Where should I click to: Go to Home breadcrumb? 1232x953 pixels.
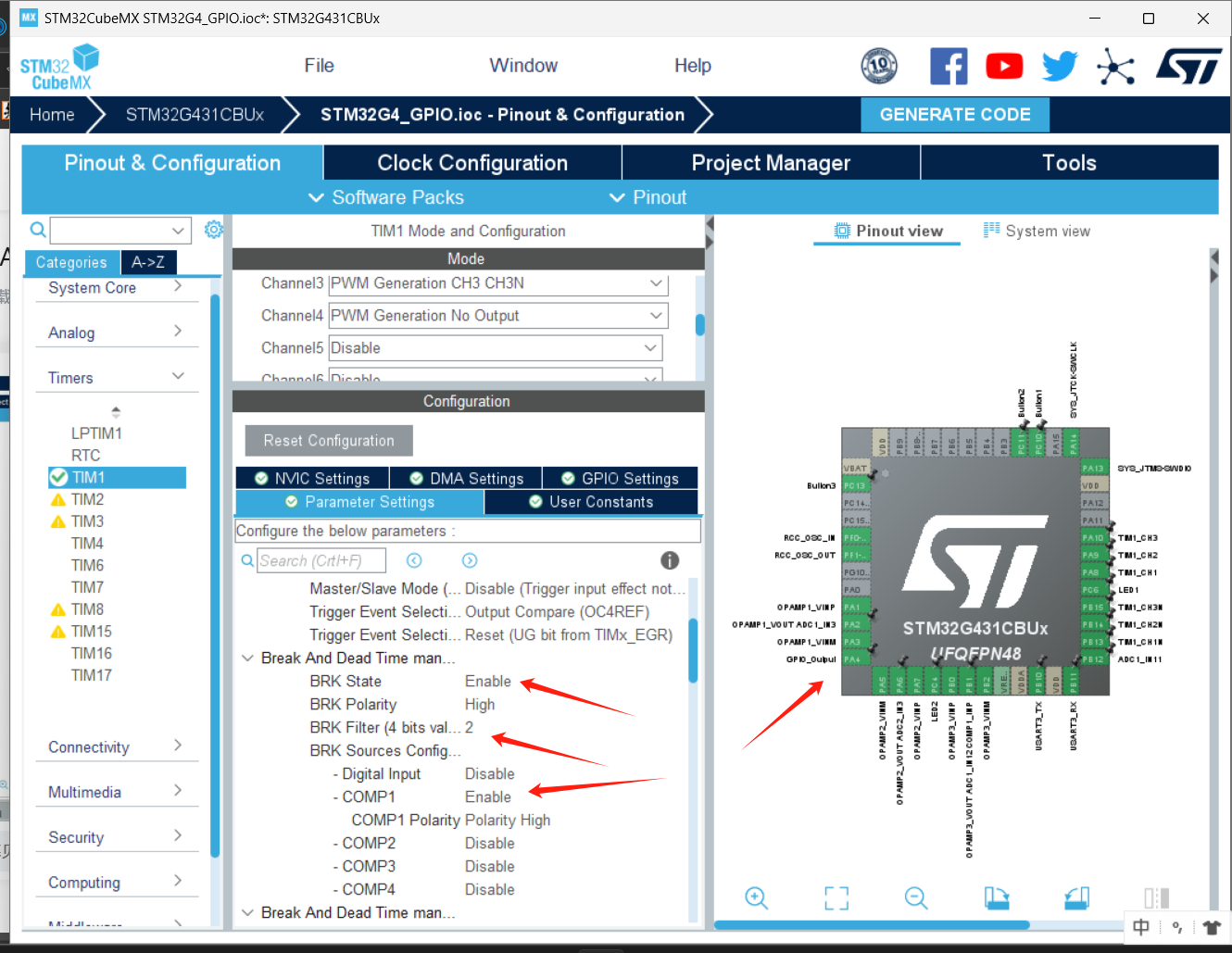(52, 115)
